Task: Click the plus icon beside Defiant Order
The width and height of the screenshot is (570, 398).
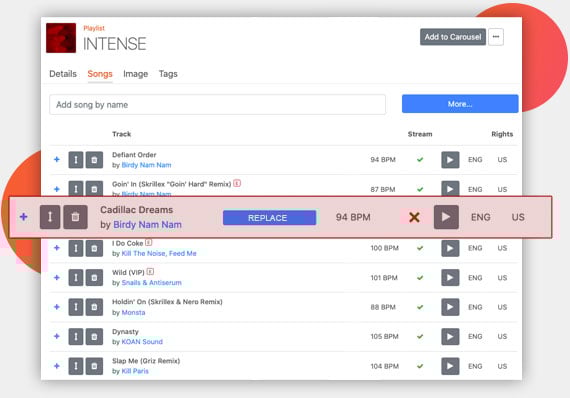Action: 57,160
